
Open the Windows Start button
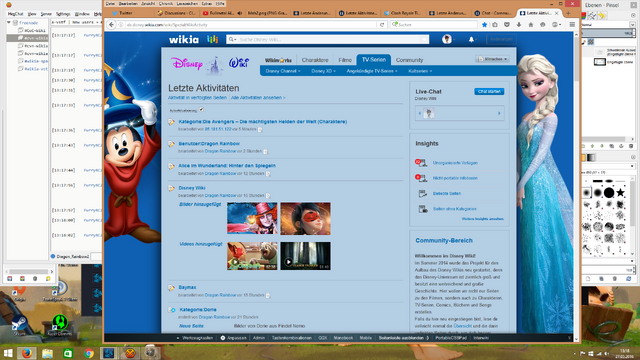pos(8,353)
